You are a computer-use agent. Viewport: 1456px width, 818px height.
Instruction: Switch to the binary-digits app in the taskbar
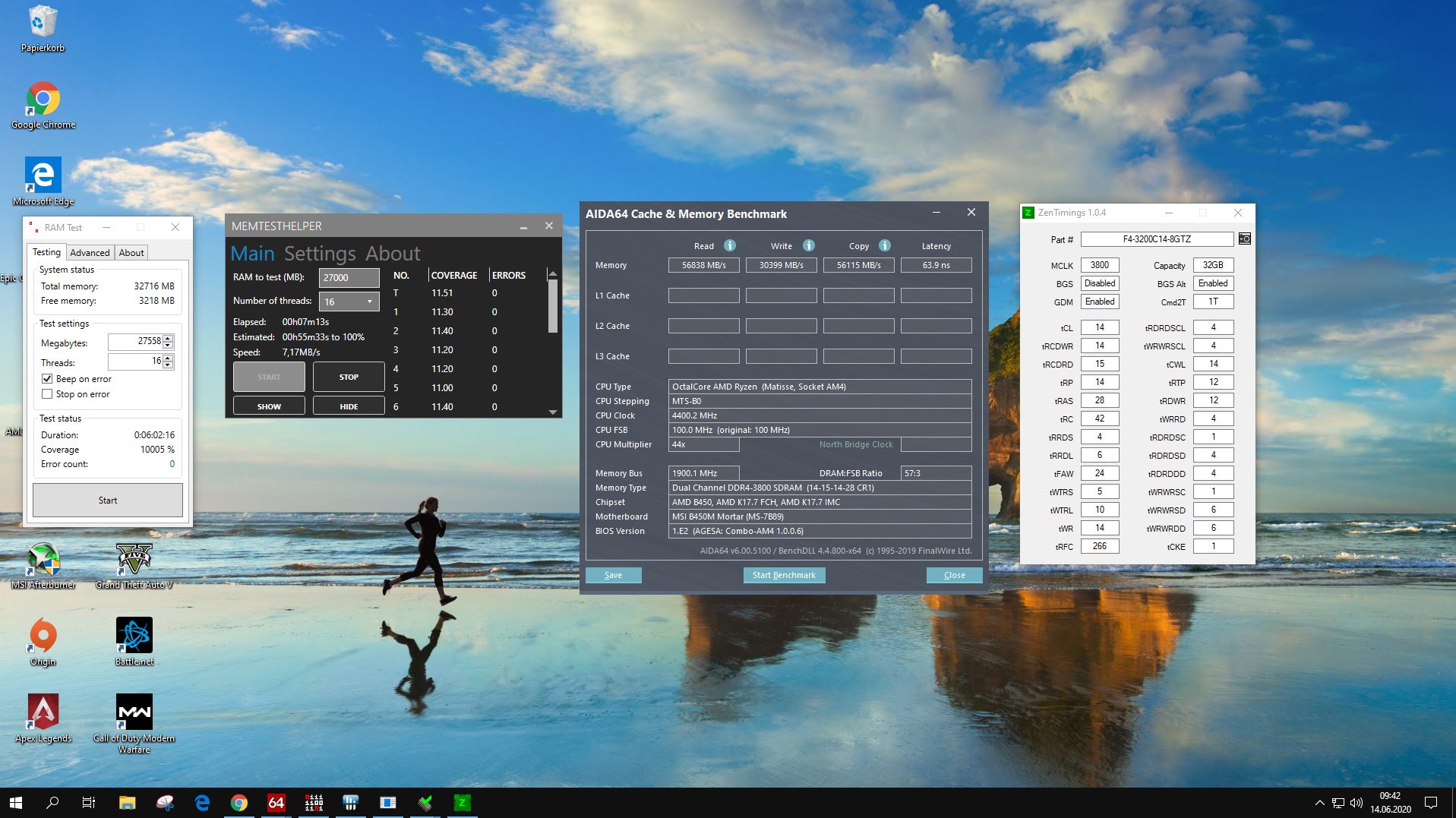pos(314,803)
